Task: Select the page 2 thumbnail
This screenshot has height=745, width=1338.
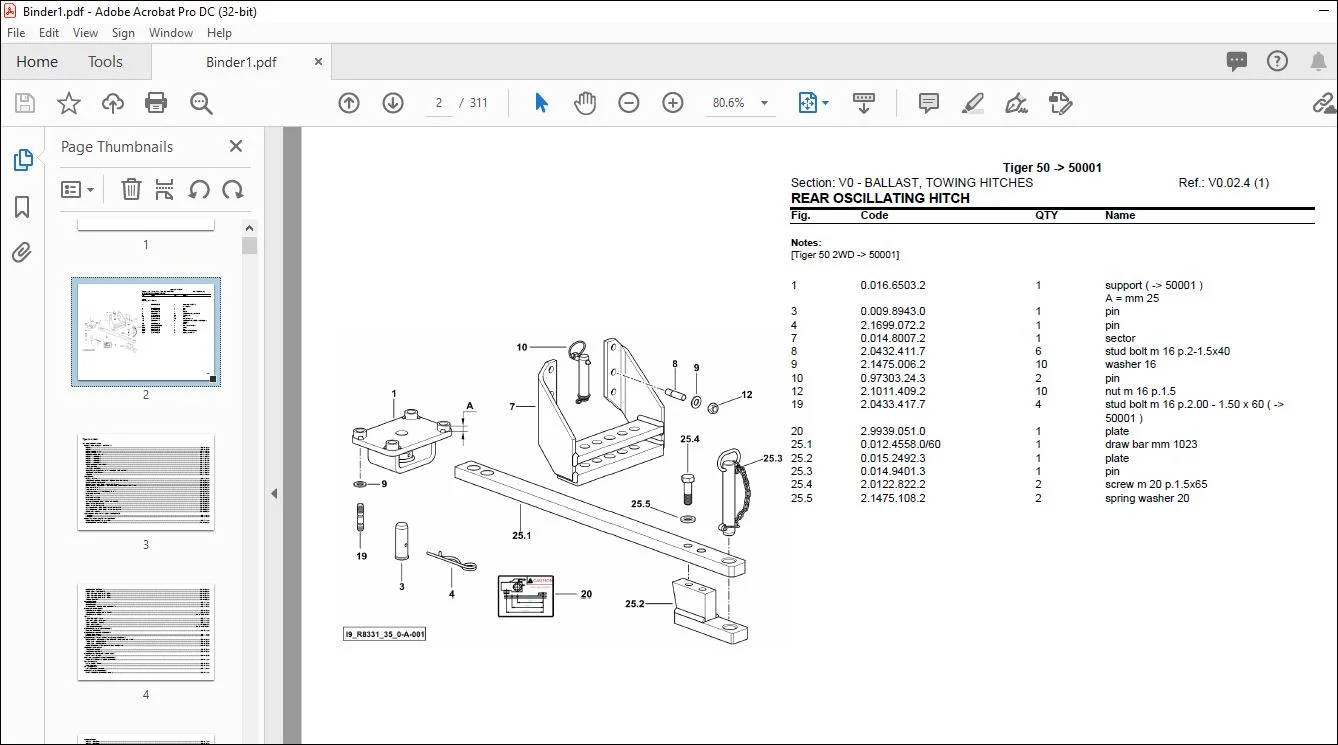Action: 146,331
